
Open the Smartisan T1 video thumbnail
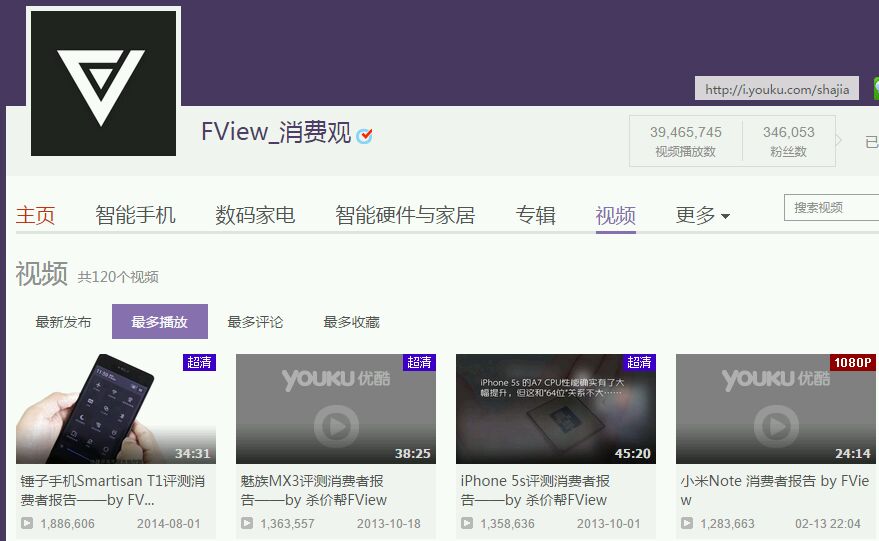(116, 409)
